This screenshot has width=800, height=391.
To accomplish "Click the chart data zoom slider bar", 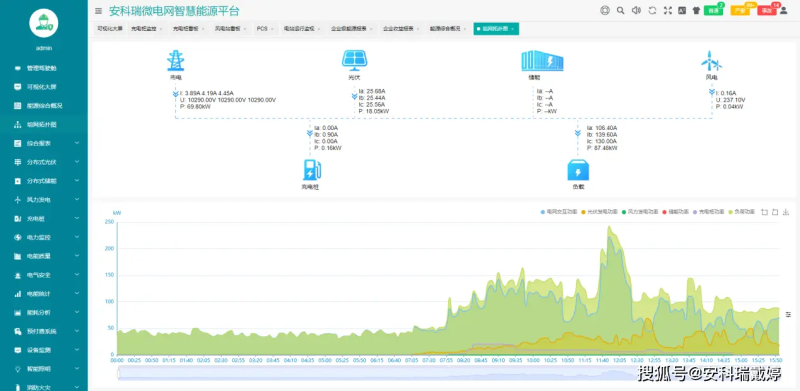I will pos(449,374).
